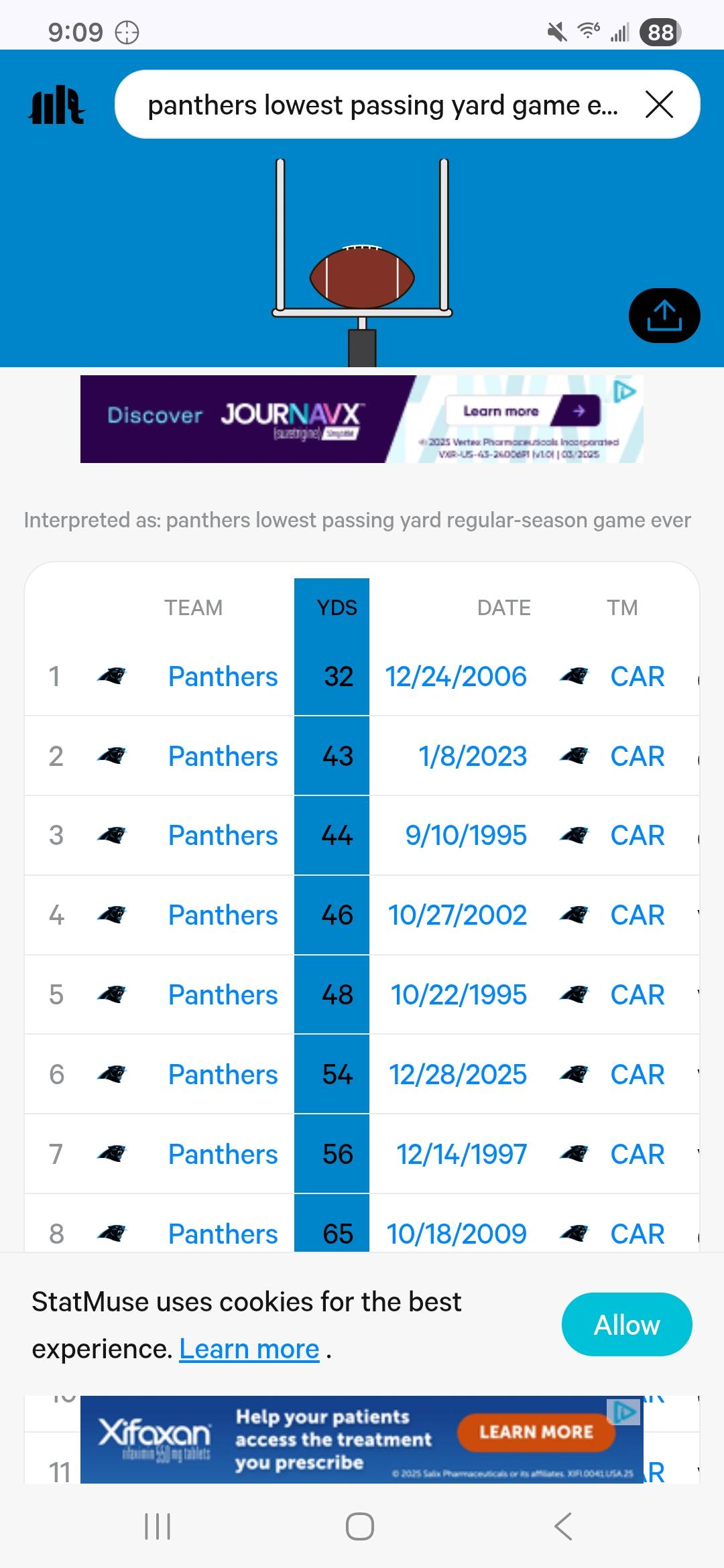Focus the panthers passing yard search field
This screenshot has height=1568, width=724.
(382, 105)
